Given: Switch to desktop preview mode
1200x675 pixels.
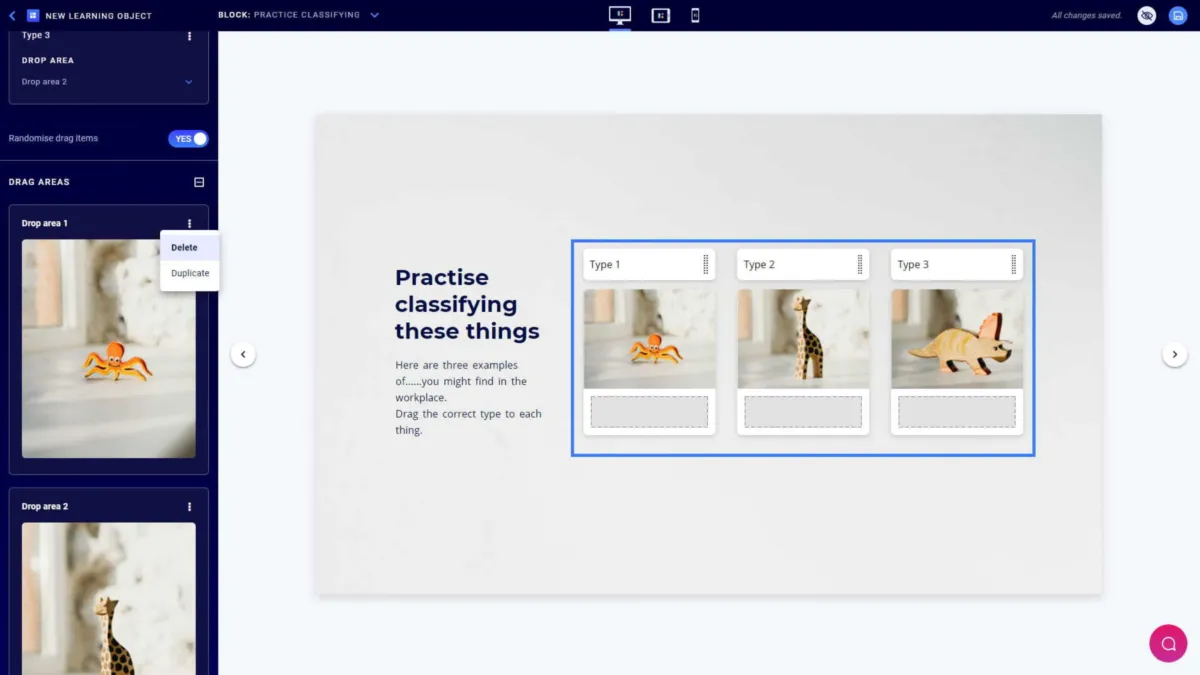Looking at the screenshot, I should click(x=620, y=15).
